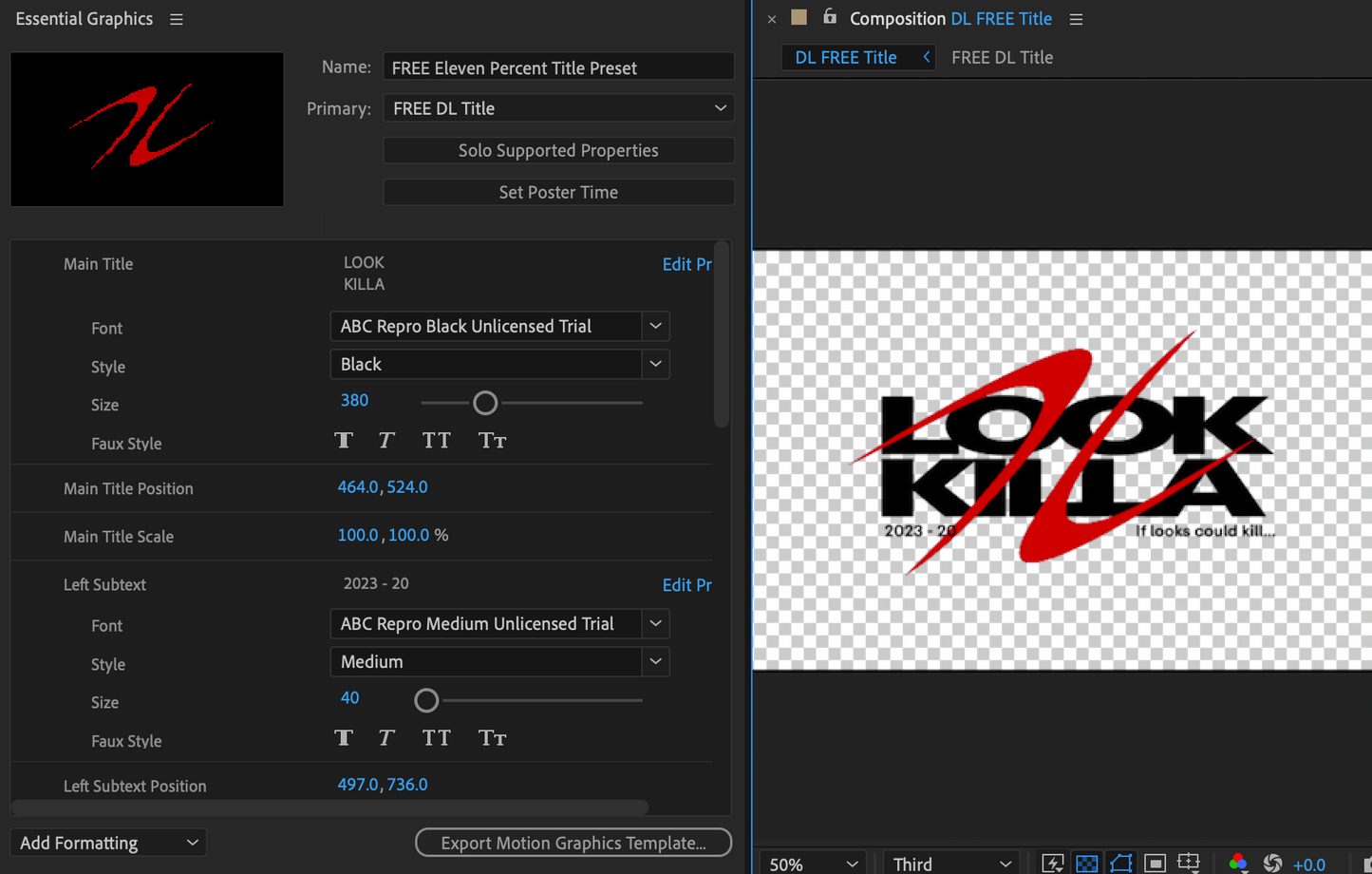The width and height of the screenshot is (1372, 874).
Task: Open the Primary composition dropdown
Action: coord(558,108)
